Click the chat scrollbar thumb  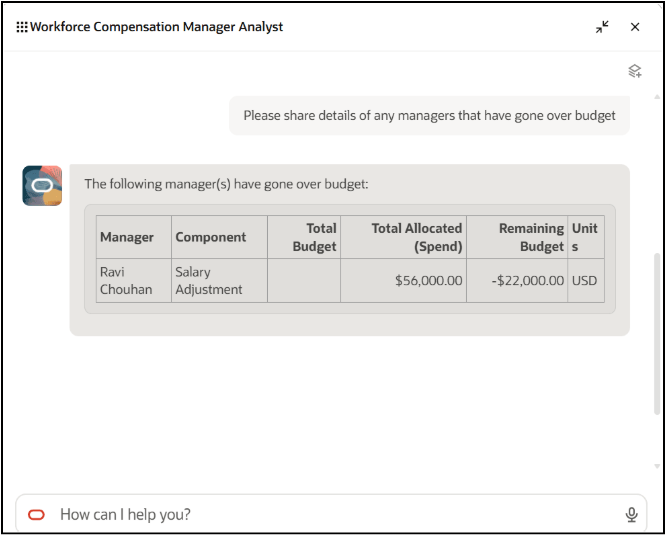pos(657,334)
